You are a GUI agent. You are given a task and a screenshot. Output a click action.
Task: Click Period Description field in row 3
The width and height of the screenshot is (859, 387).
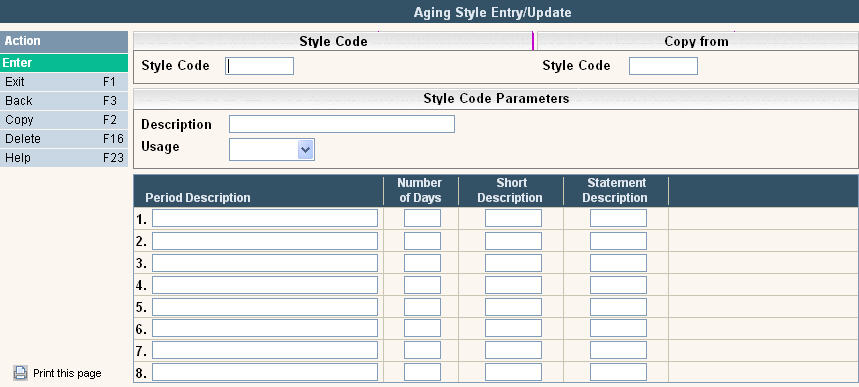[265, 263]
